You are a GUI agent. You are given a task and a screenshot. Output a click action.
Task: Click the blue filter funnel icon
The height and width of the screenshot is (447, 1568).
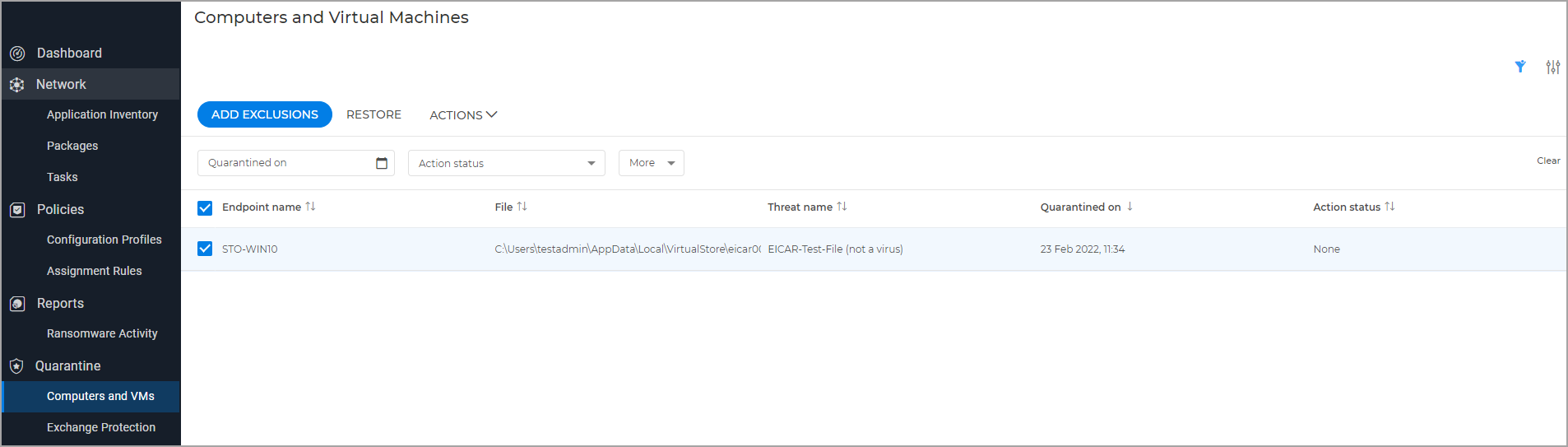[x=1520, y=67]
